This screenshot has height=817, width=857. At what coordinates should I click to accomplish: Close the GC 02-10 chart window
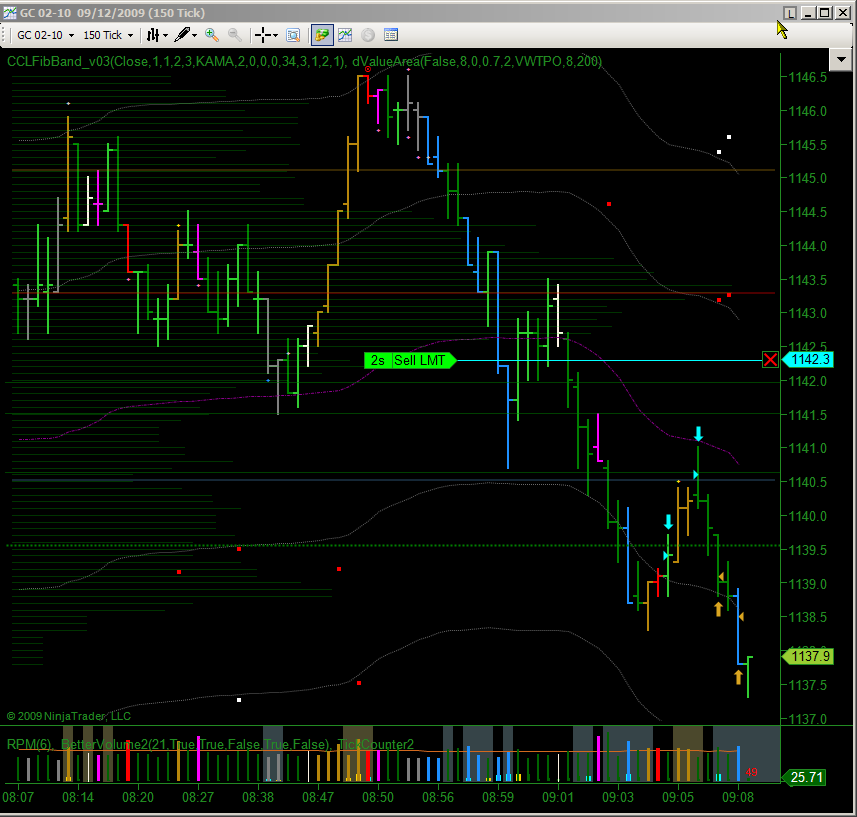pyautogui.click(x=843, y=13)
